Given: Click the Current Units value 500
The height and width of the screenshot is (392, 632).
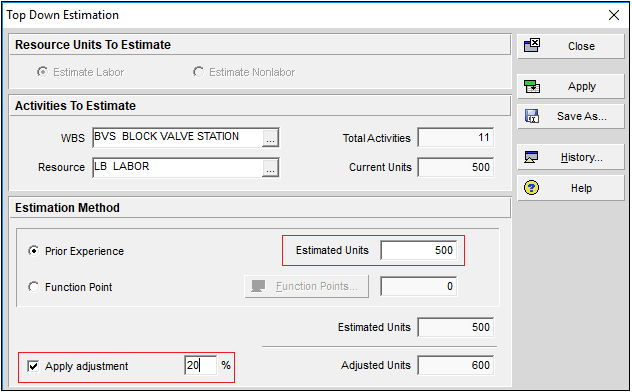Looking at the screenshot, I should [x=455, y=167].
